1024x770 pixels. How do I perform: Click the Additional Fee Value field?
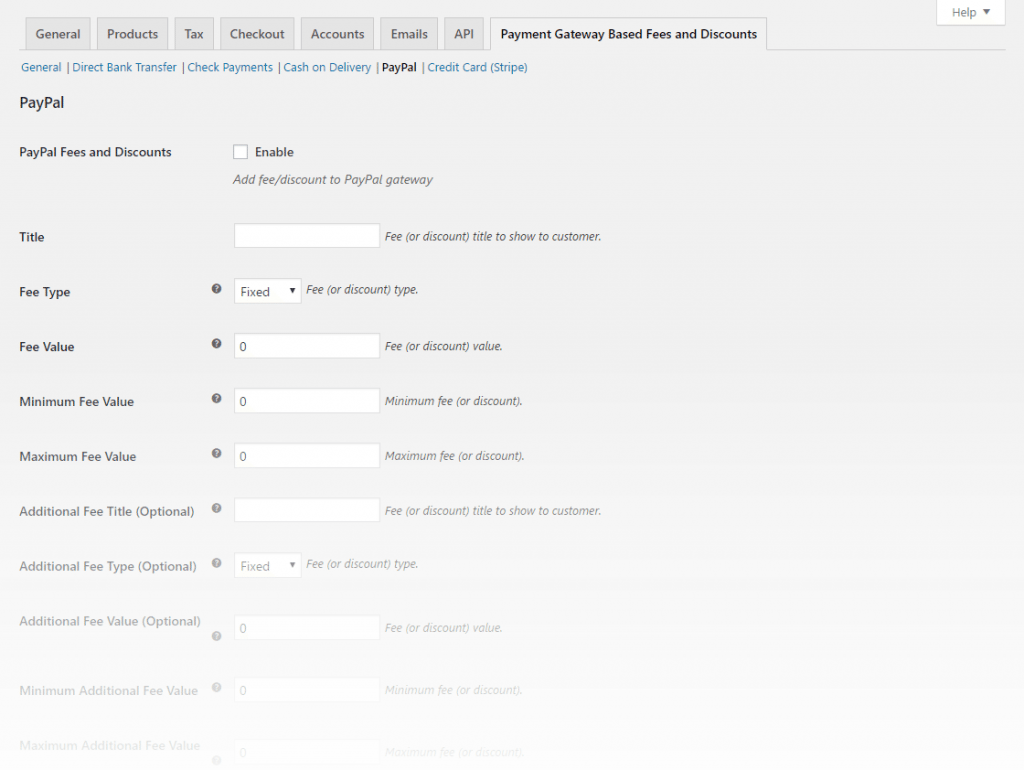click(x=307, y=628)
